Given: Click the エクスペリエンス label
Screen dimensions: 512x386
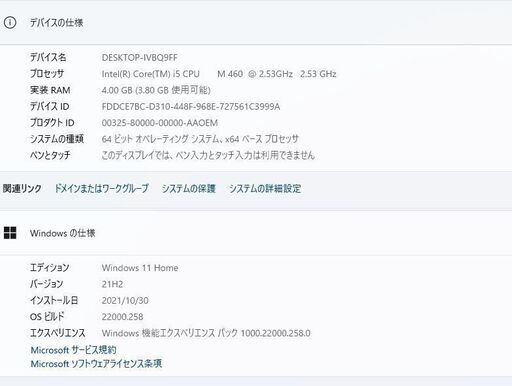Looking at the screenshot, I should pyautogui.click(x=58, y=333).
